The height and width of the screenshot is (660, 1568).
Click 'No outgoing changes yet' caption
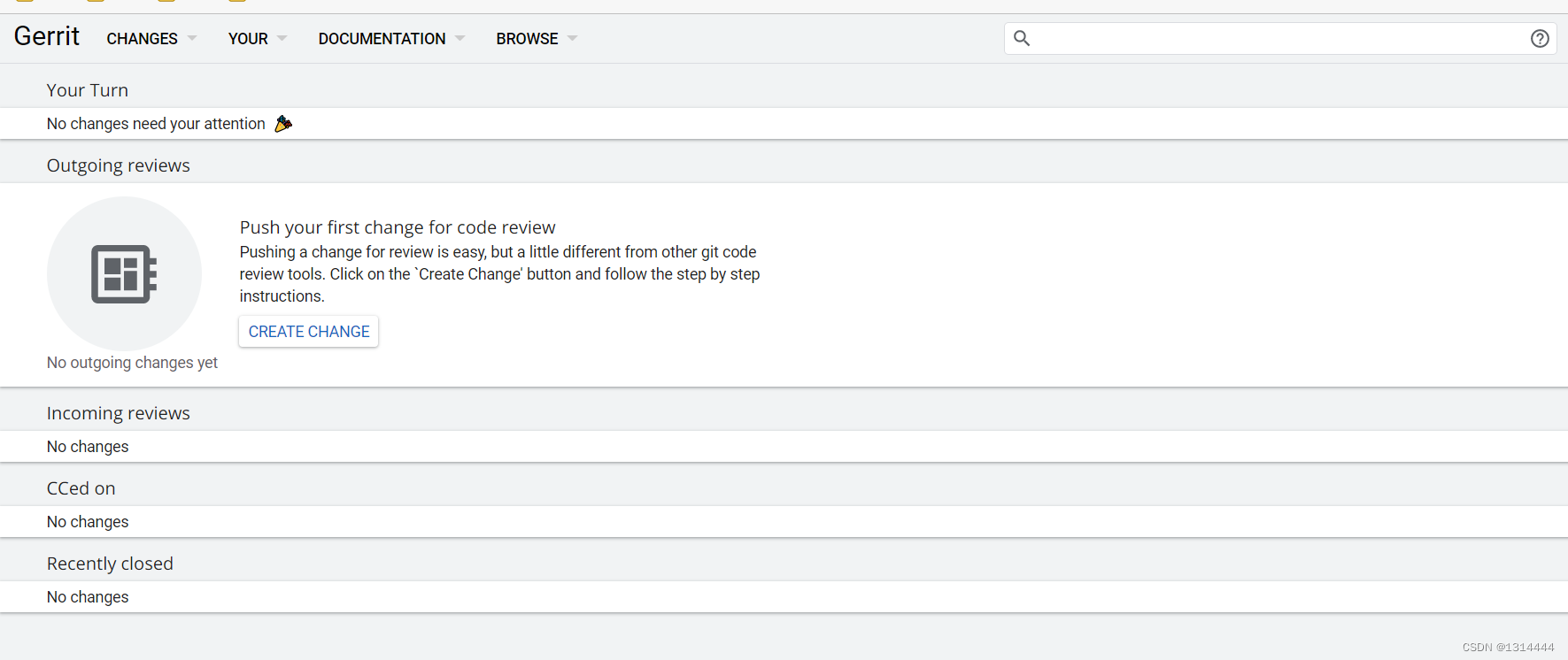(132, 363)
